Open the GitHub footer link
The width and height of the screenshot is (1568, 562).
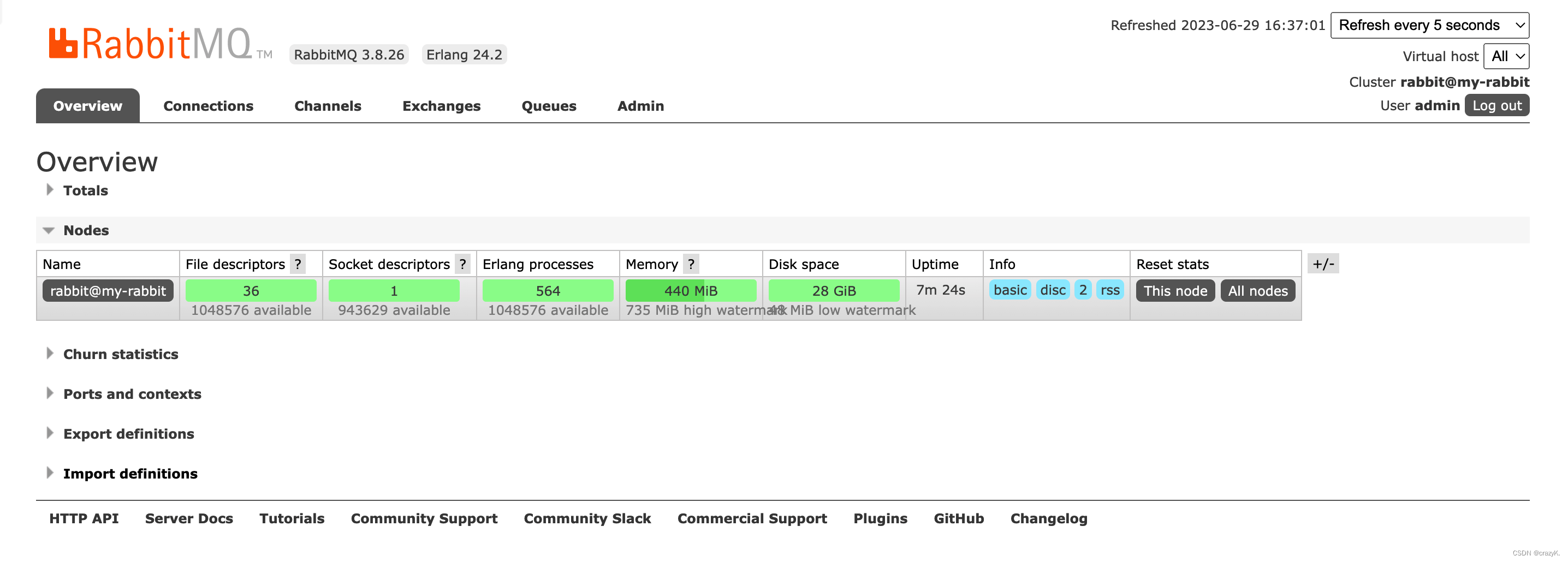tap(958, 518)
